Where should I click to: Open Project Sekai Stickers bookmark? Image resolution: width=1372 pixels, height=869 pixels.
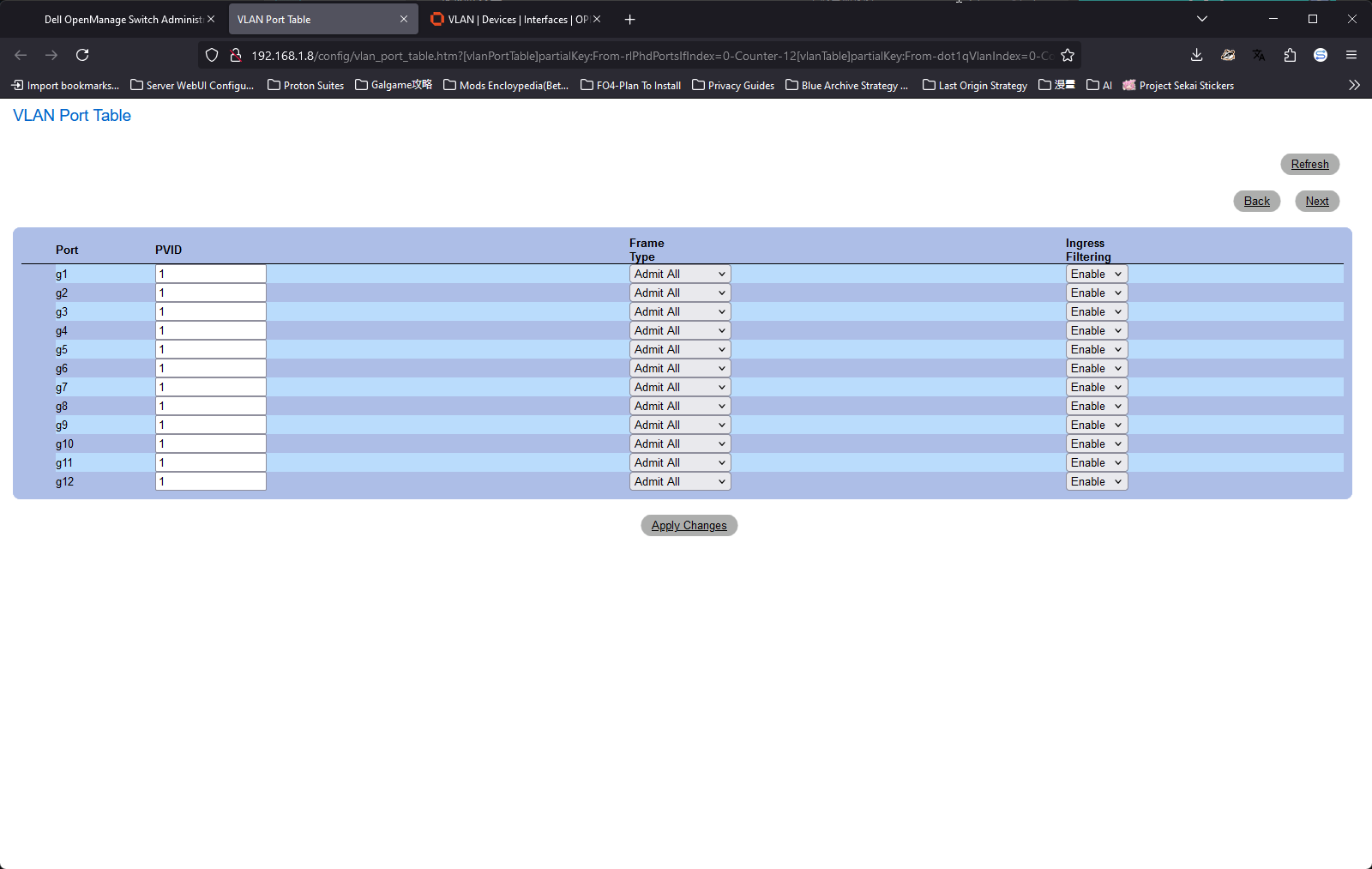(x=1178, y=85)
